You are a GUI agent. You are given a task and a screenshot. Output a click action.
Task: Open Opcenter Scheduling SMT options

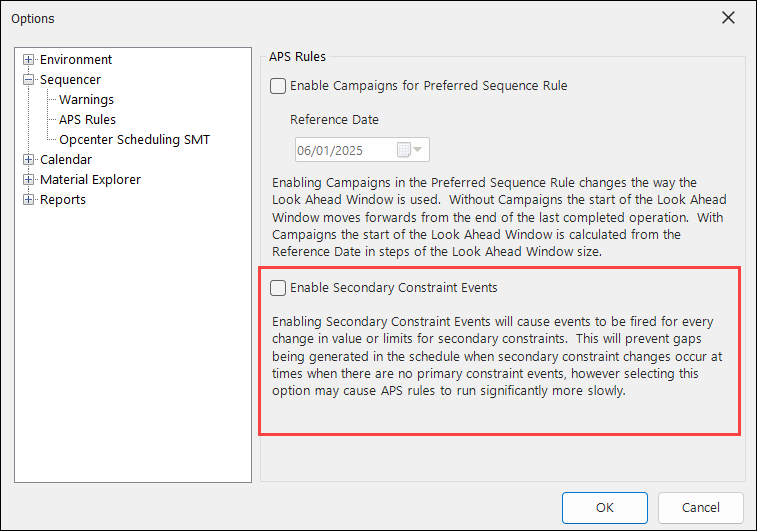[x=134, y=140]
